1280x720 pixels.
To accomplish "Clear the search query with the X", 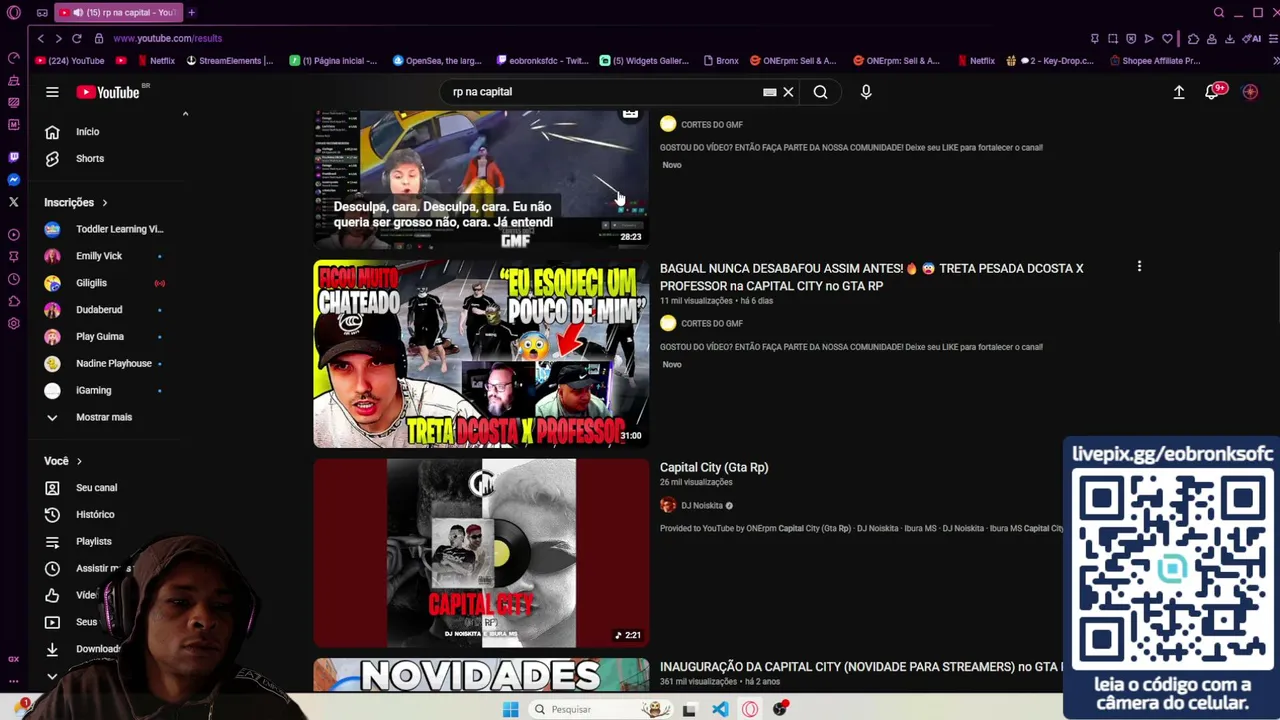I will pyautogui.click(x=788, y=92).
